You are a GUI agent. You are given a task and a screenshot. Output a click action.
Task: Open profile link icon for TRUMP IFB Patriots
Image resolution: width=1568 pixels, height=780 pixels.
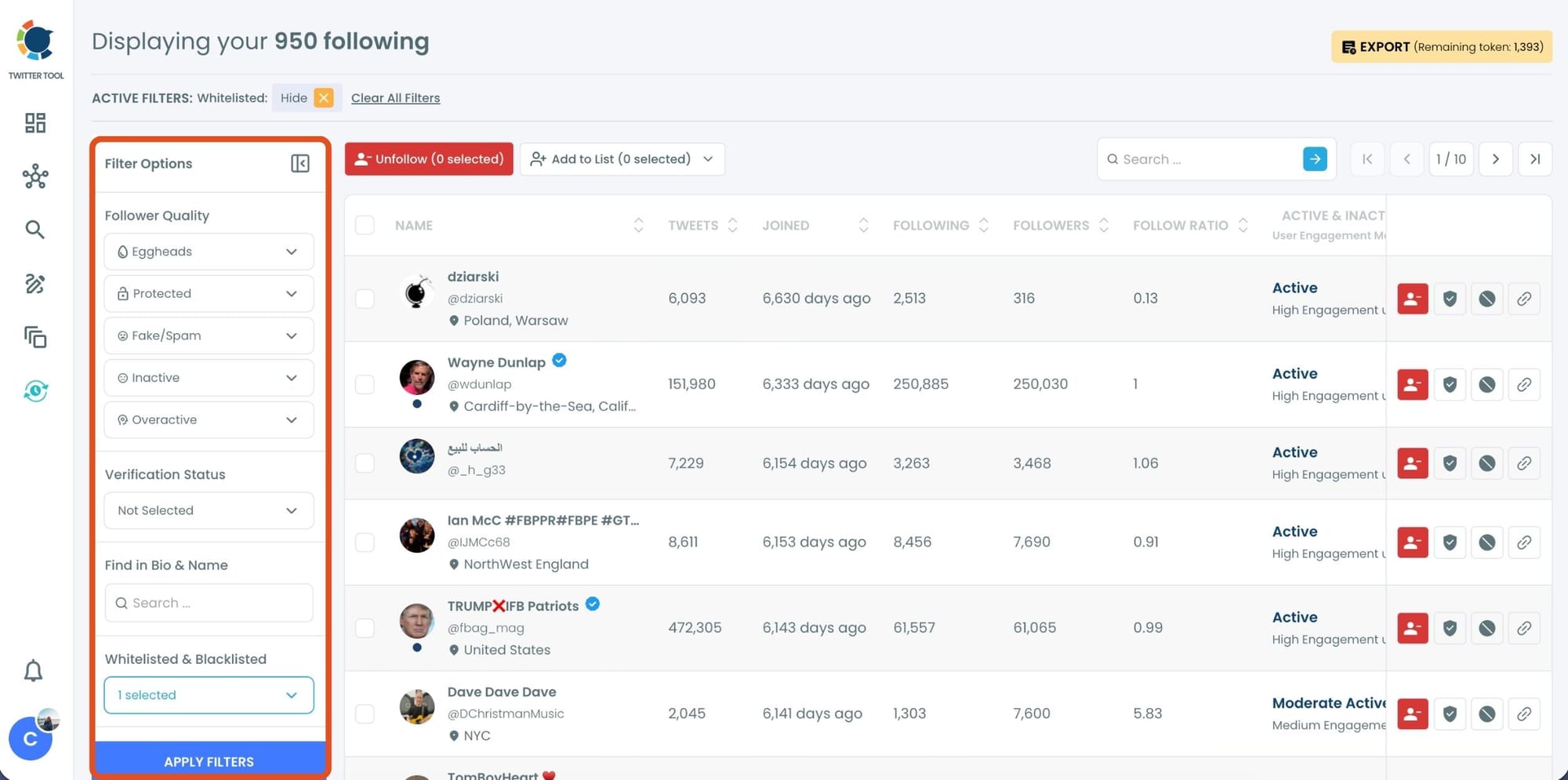pyautogui.click(x=1523, y=628)
